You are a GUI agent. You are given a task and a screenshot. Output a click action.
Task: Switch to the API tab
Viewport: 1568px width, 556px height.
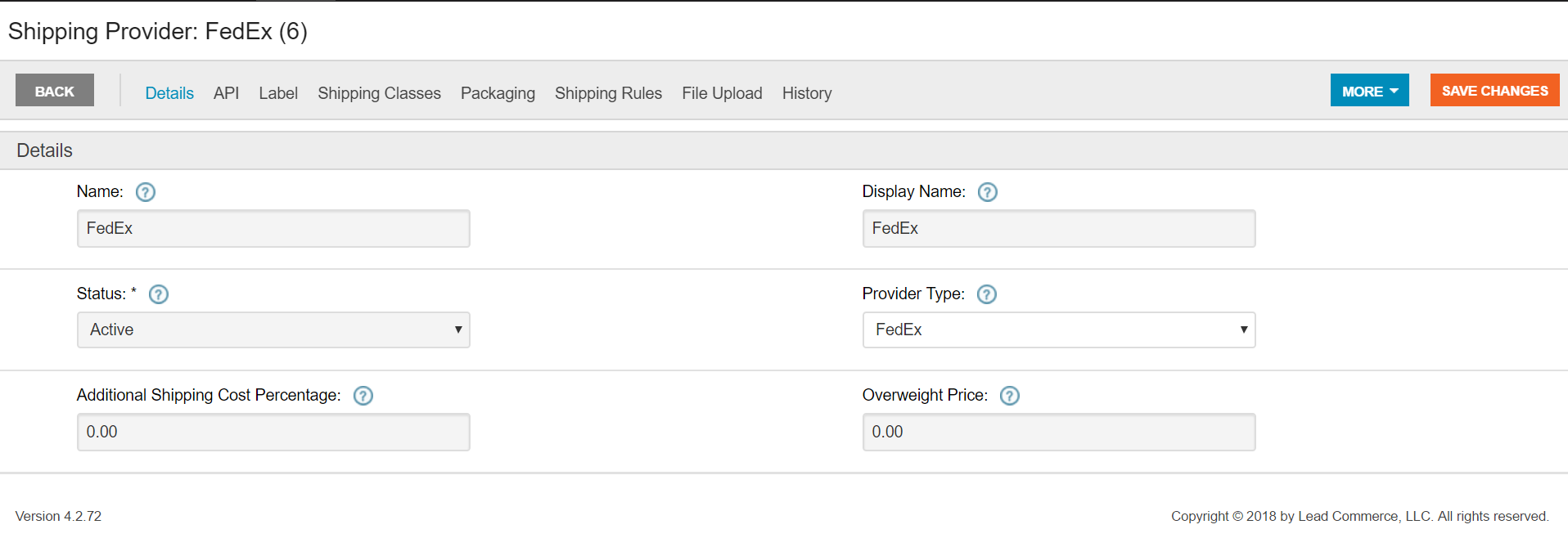pyautogui.click(x=226, y=93)
